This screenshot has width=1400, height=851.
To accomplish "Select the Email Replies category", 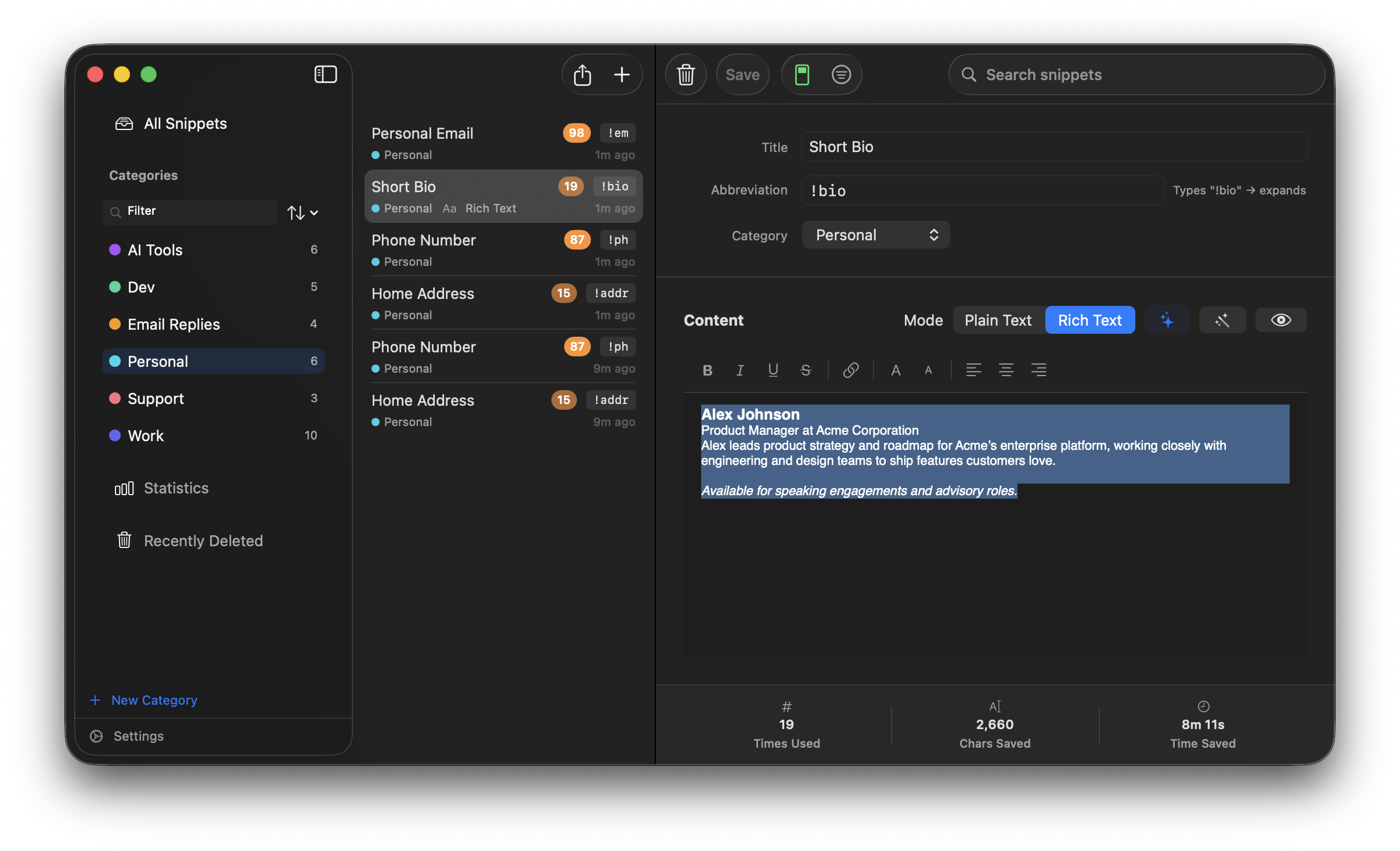I will click(213, 324).
